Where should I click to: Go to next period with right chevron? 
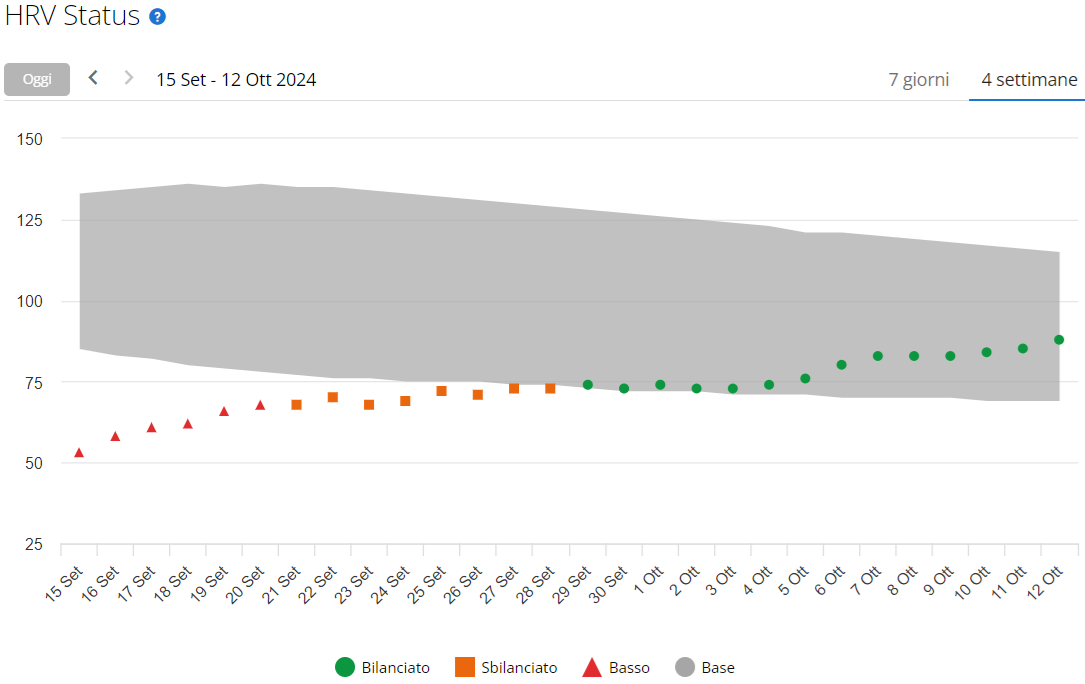[x=129, y=78]
